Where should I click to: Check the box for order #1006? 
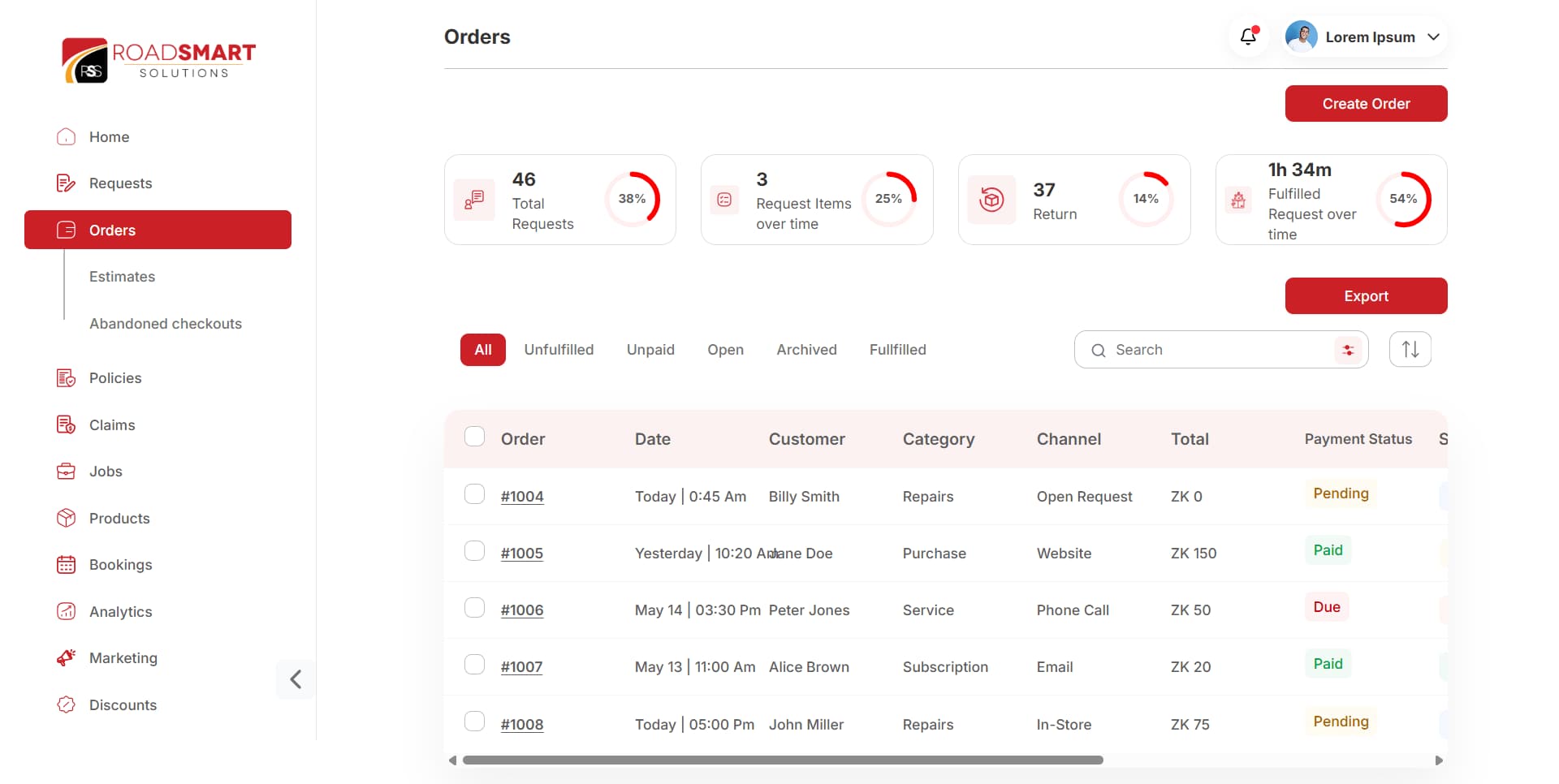pyautogui.click(x=475, y=608)
